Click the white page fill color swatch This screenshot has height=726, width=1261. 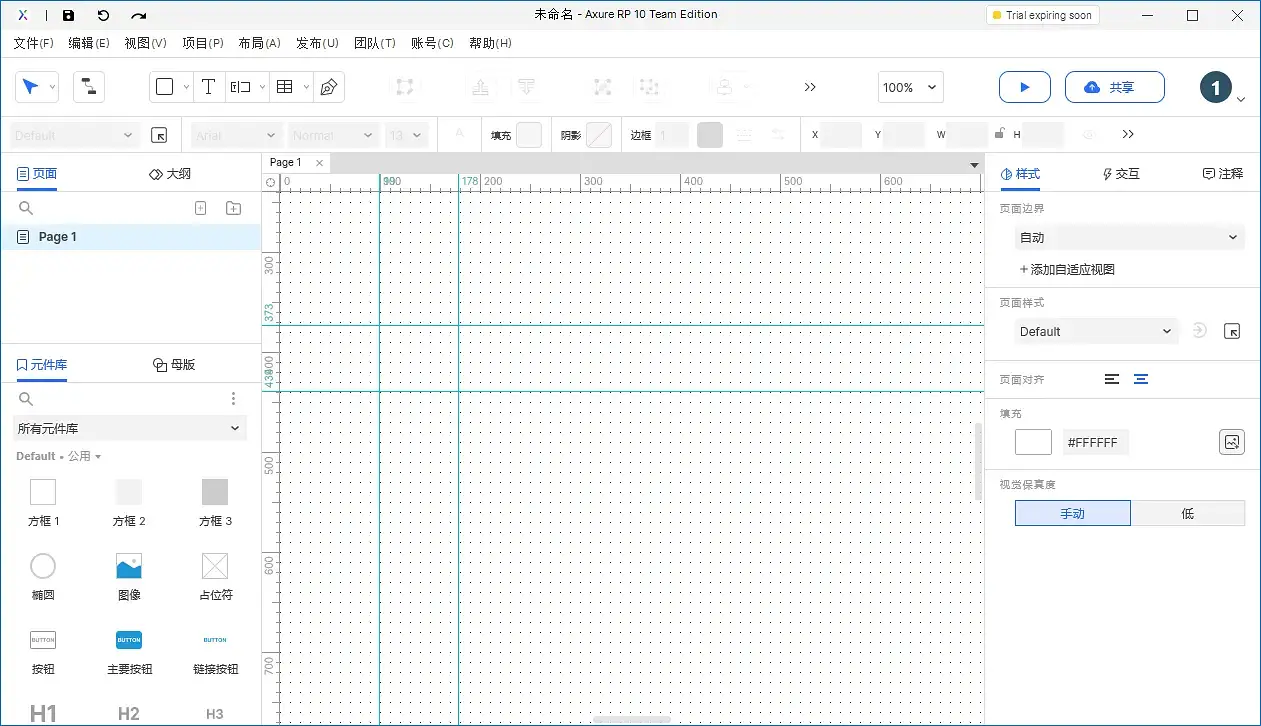[1033, 441]
